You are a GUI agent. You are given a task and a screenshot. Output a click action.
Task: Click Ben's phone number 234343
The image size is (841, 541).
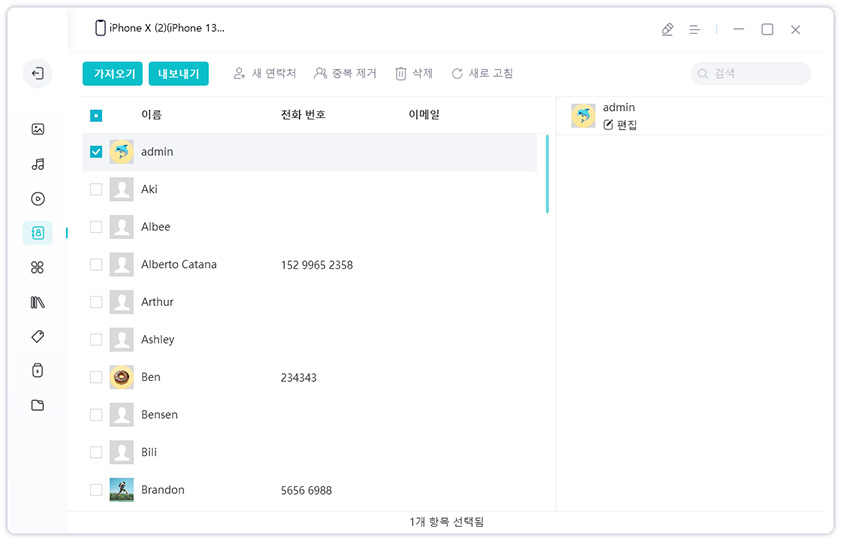click(x=299, y=377)
